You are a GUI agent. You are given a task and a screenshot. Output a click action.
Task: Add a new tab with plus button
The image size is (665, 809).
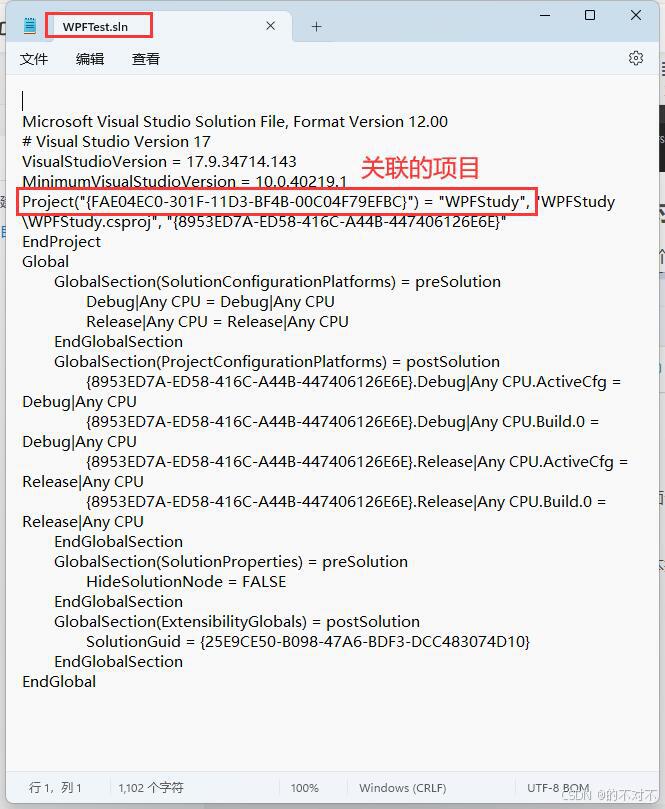pos(316,26)
